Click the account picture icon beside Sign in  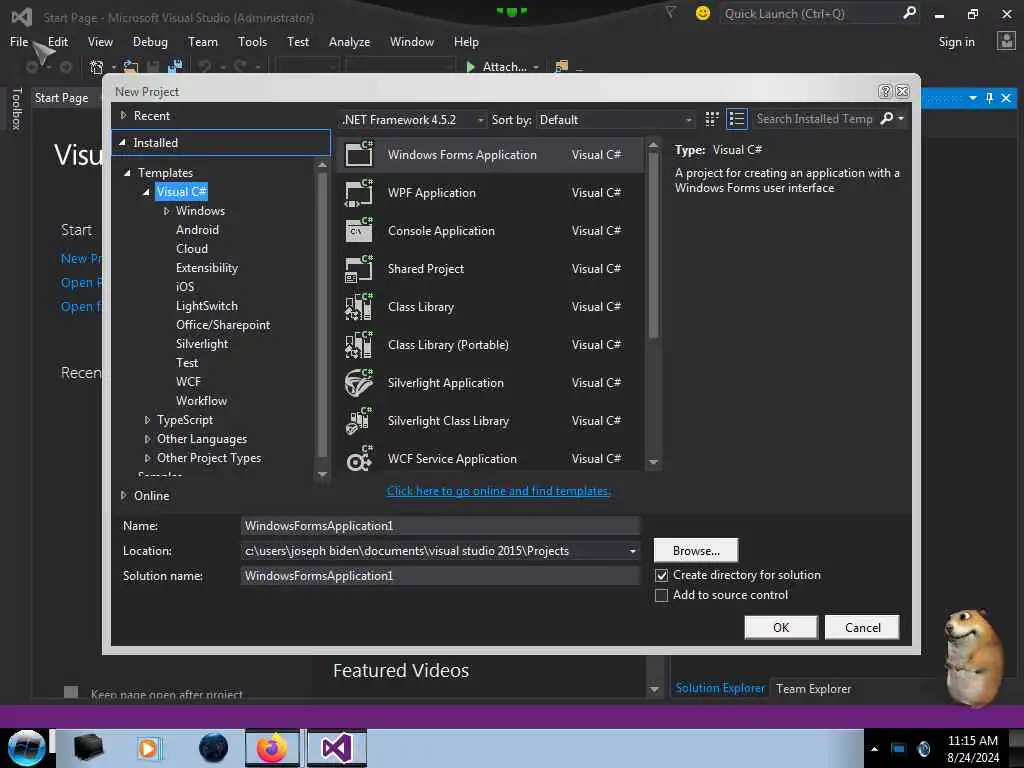1006,41
